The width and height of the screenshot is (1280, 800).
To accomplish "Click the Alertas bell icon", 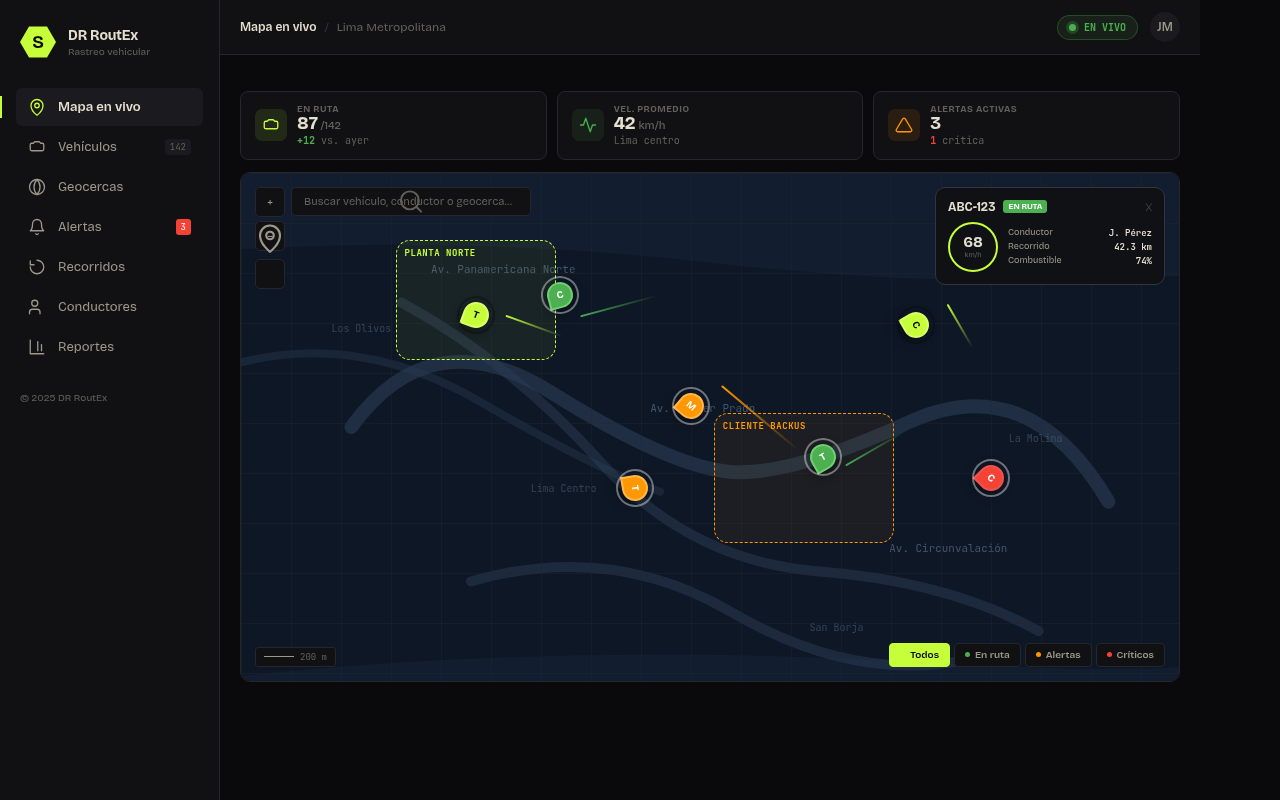I will (x=37, y=227).
